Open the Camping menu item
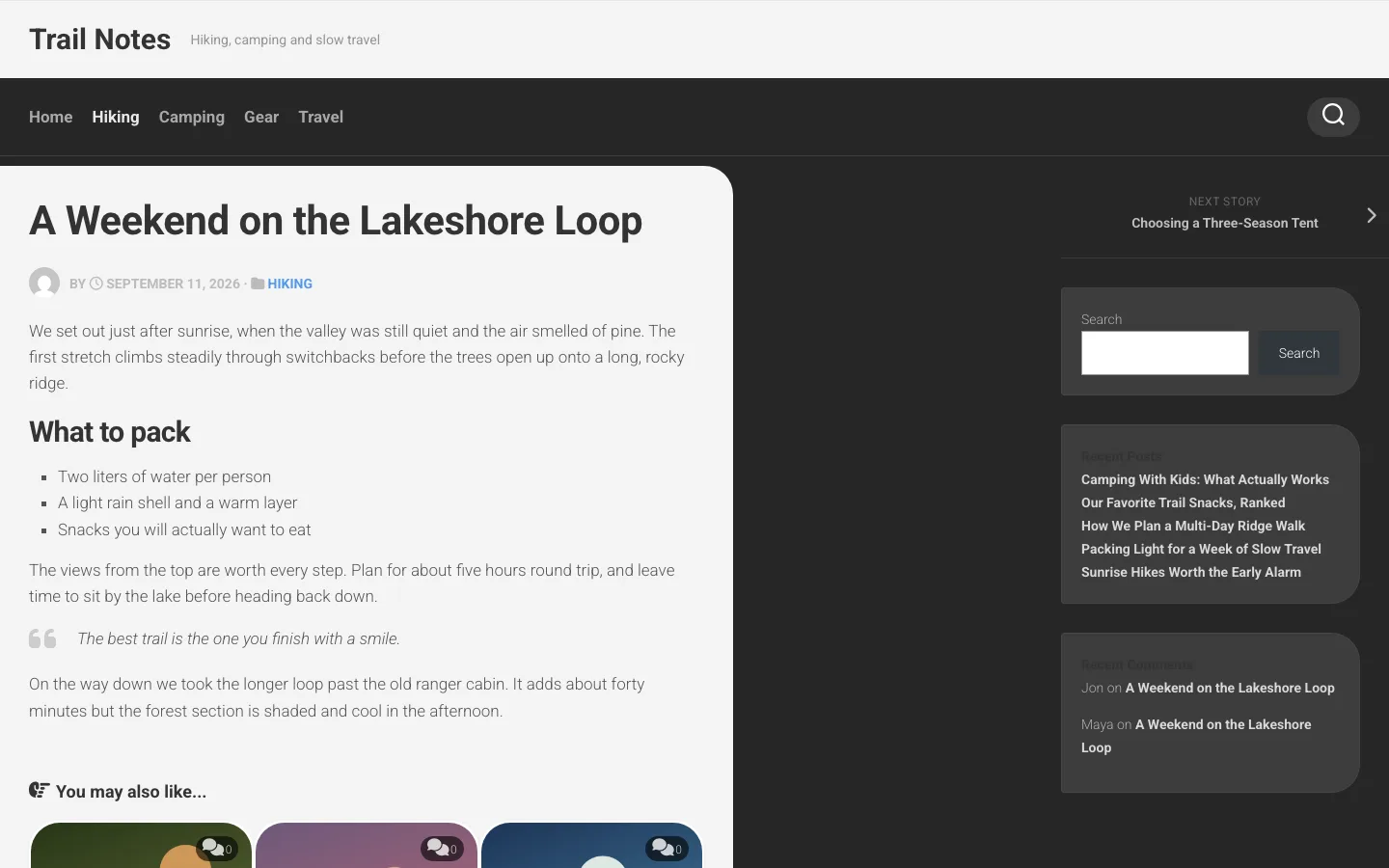Image resolution: width=1389 pixels, height=868 pixels. (192, 117)
